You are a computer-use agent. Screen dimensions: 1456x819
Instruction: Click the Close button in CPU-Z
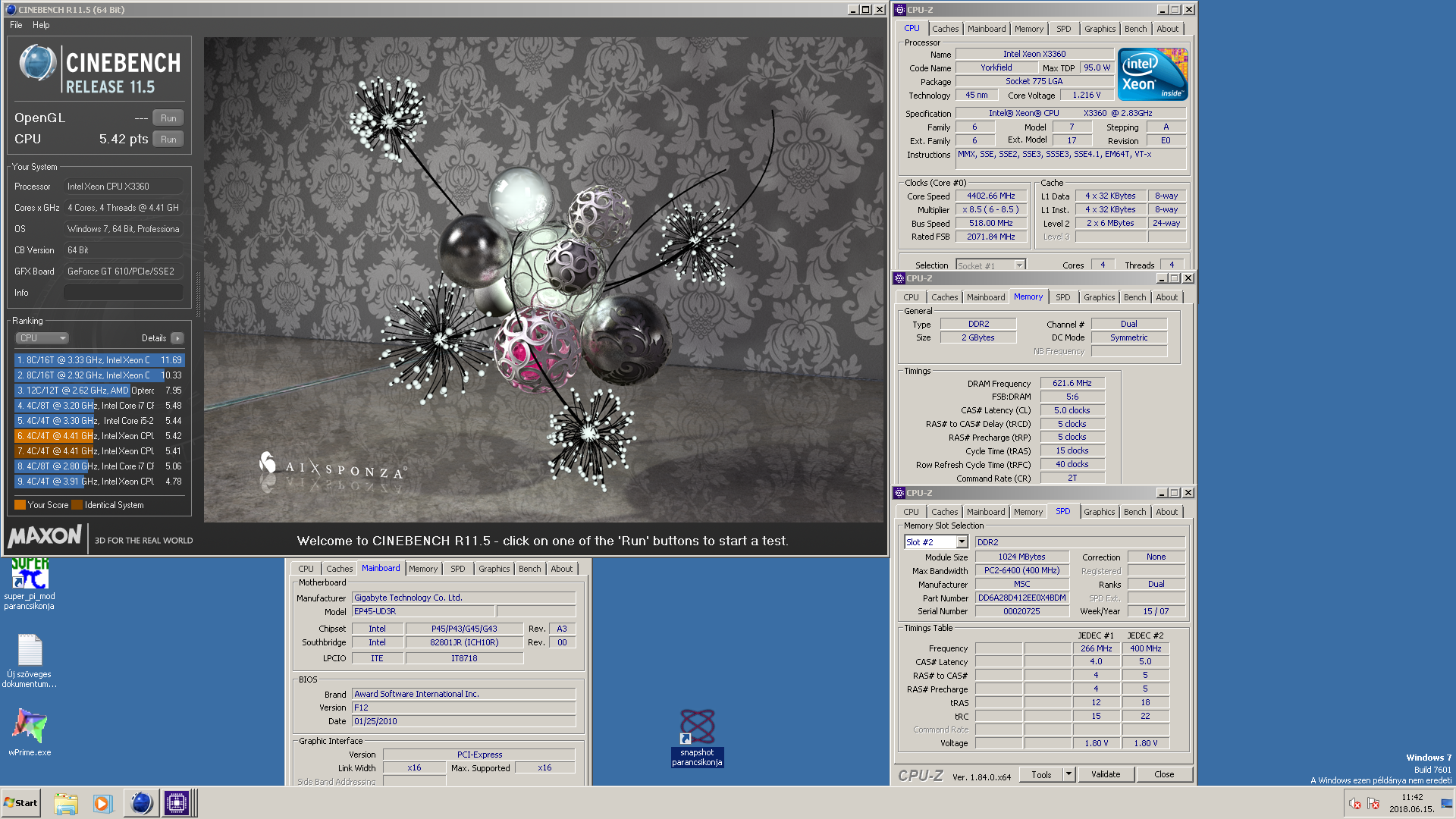(x=1164, y=774)
